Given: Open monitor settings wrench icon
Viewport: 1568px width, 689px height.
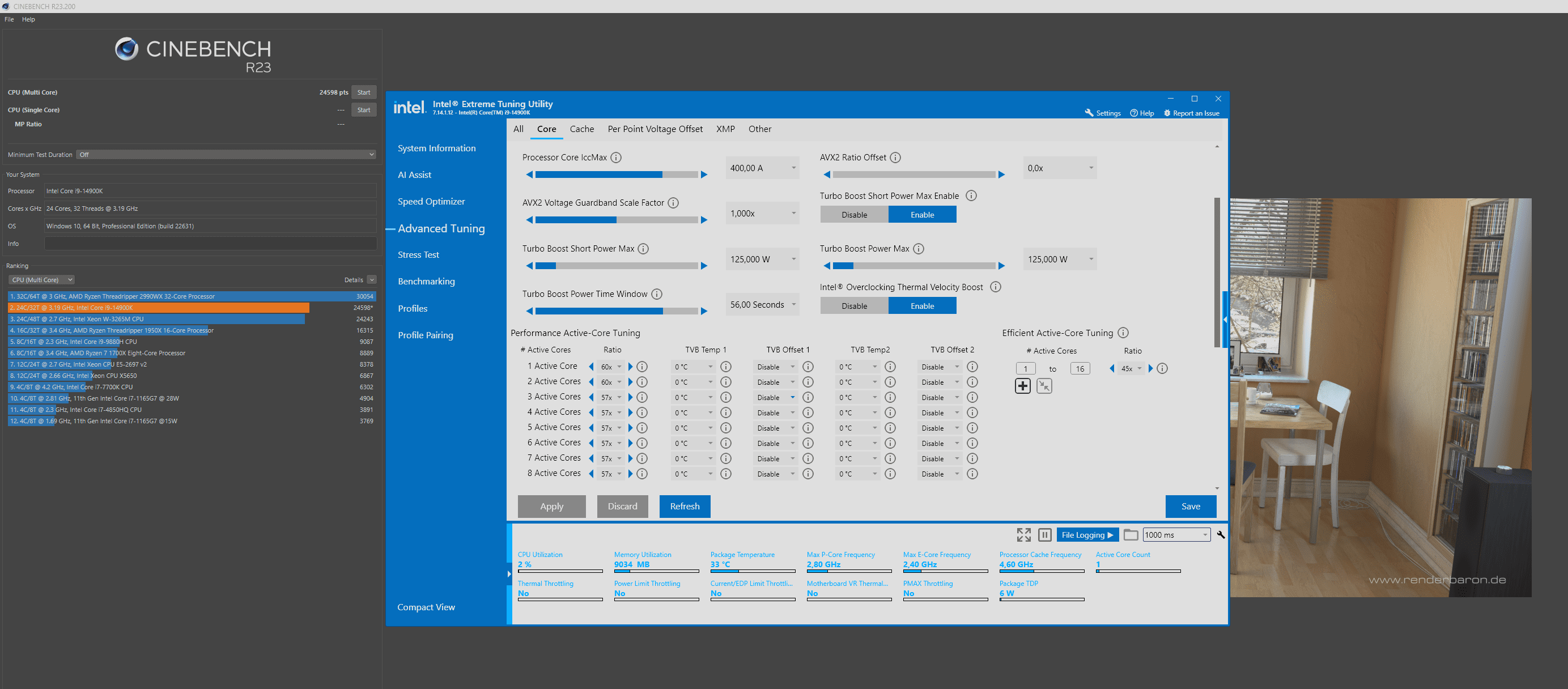Looking at the screenshot, I should (1221, 535).
